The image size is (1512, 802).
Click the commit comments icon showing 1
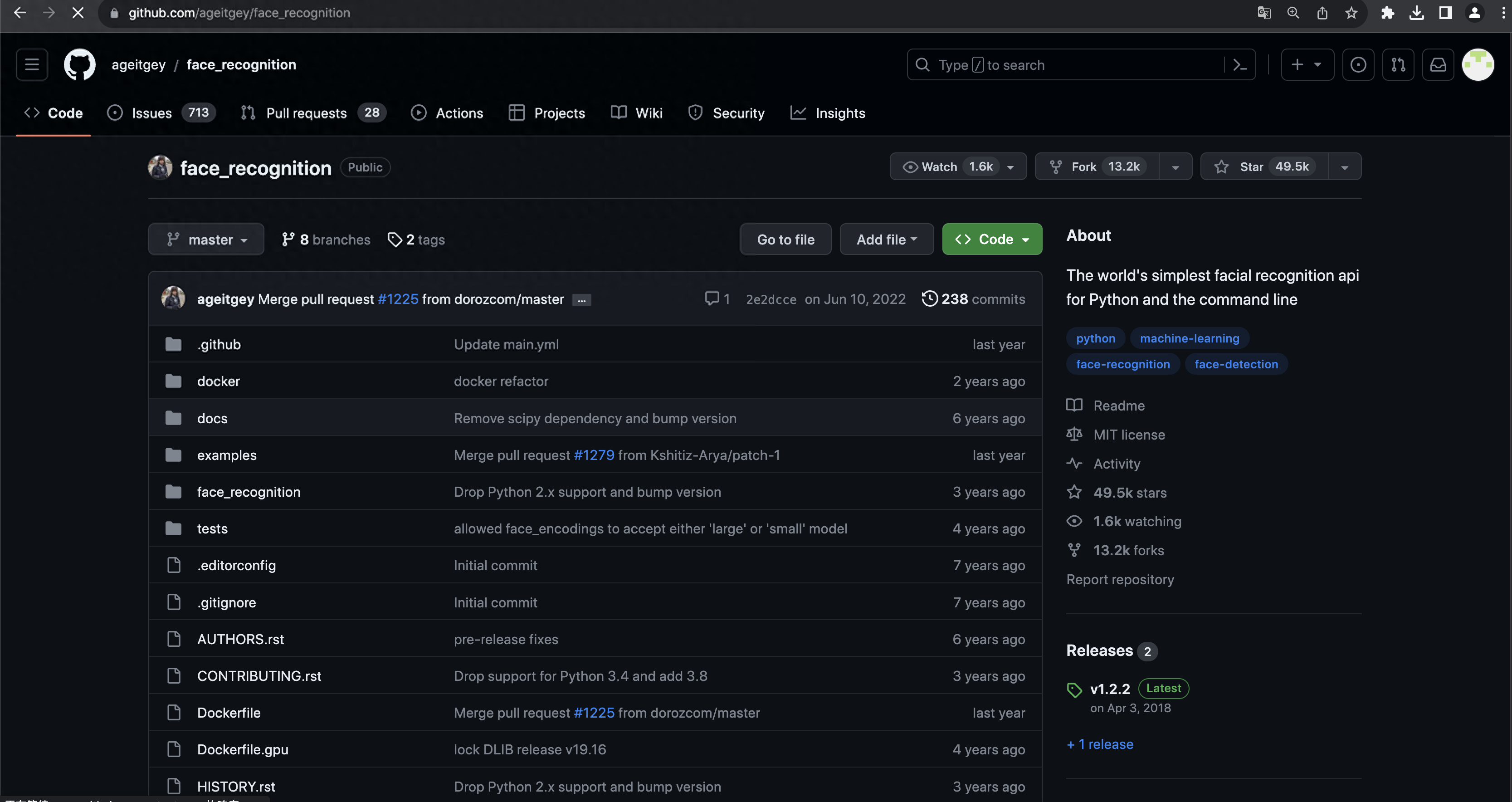[717, 299]
